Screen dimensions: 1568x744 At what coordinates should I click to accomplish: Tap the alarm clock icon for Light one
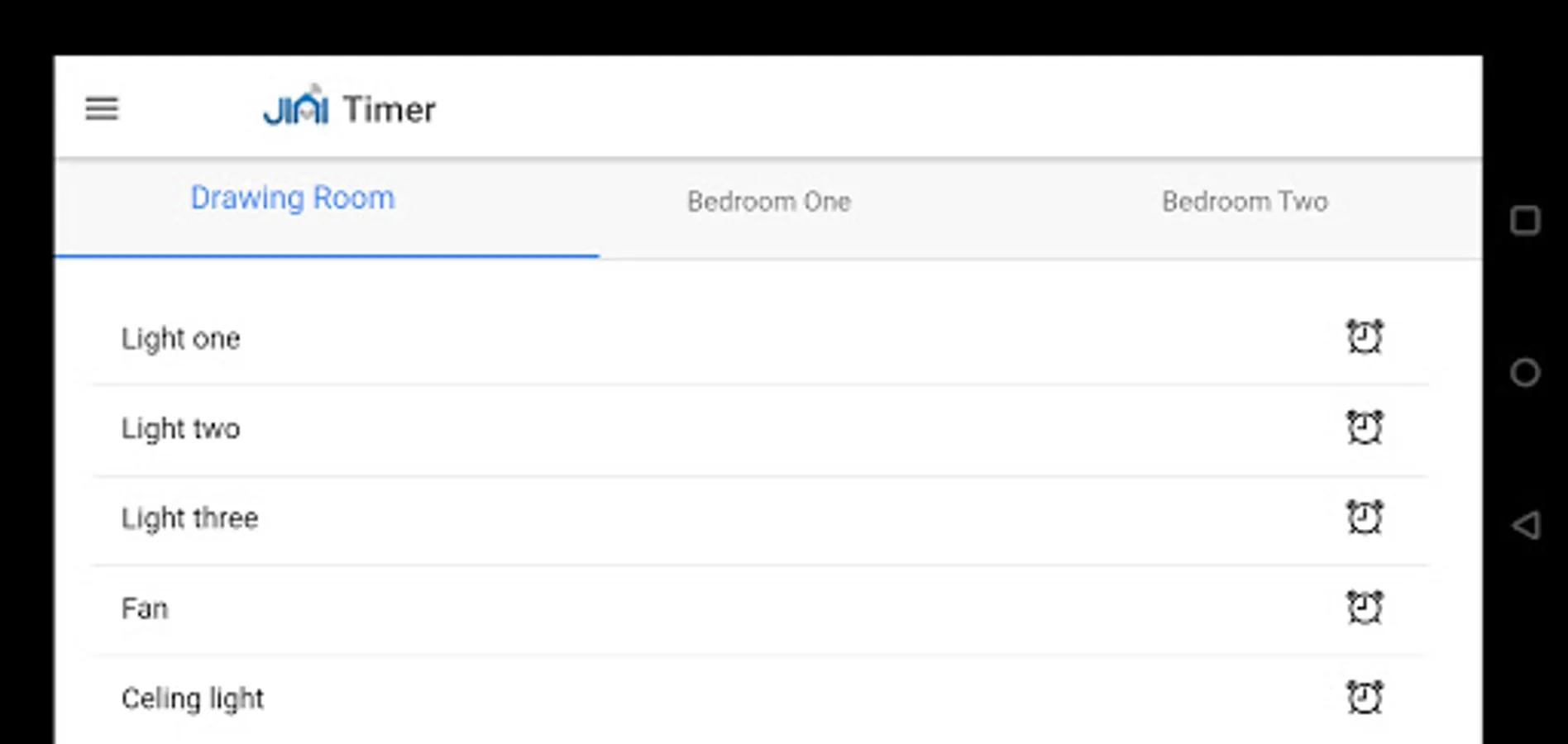pyautogui.click(x=1364, y=337)
